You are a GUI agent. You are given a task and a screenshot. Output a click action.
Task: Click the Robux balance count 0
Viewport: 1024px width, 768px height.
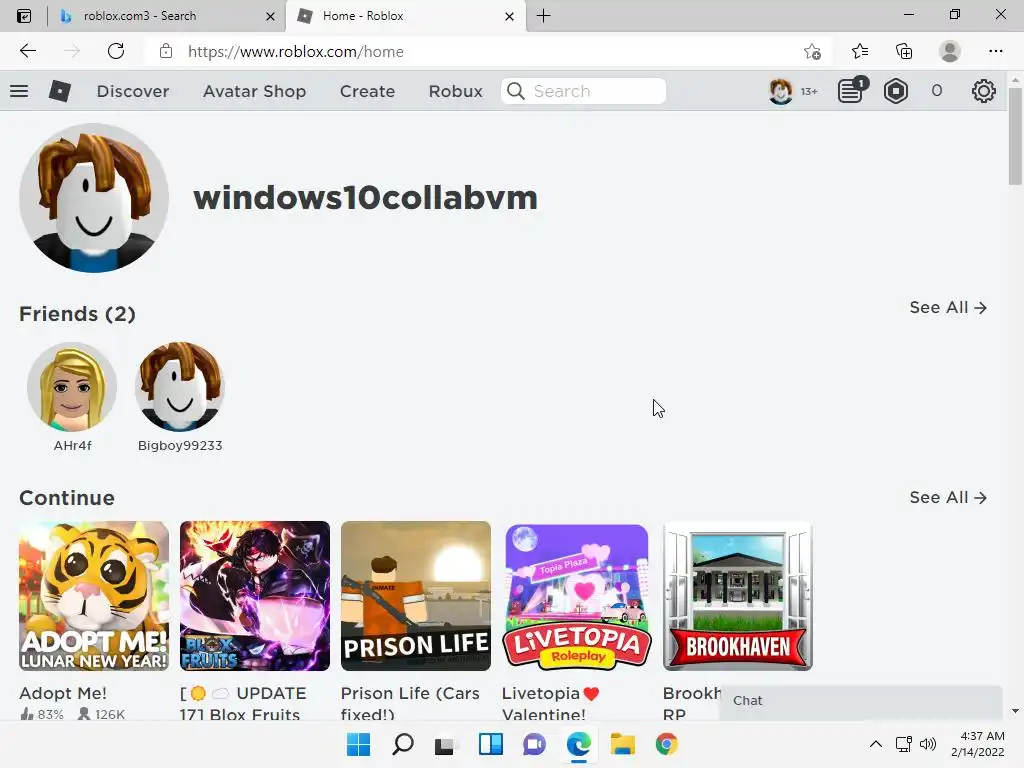[x=936, y=91]
